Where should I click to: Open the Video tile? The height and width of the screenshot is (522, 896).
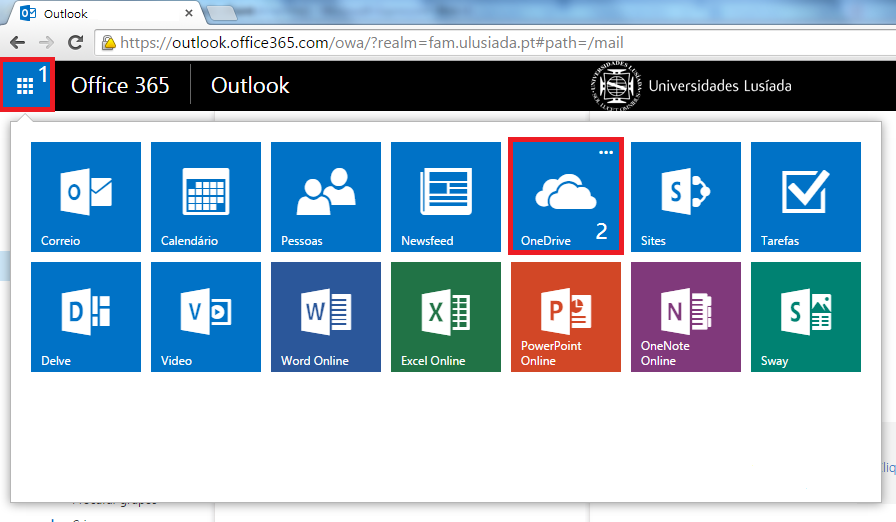(206, 317)
